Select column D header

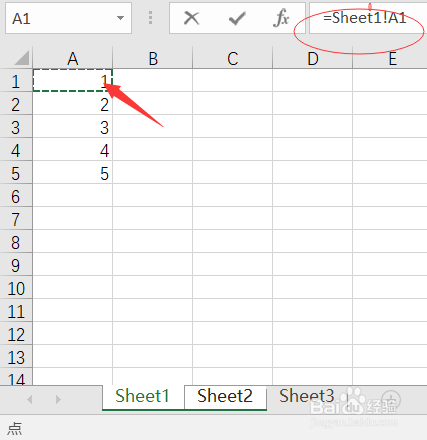pos(313,59)
